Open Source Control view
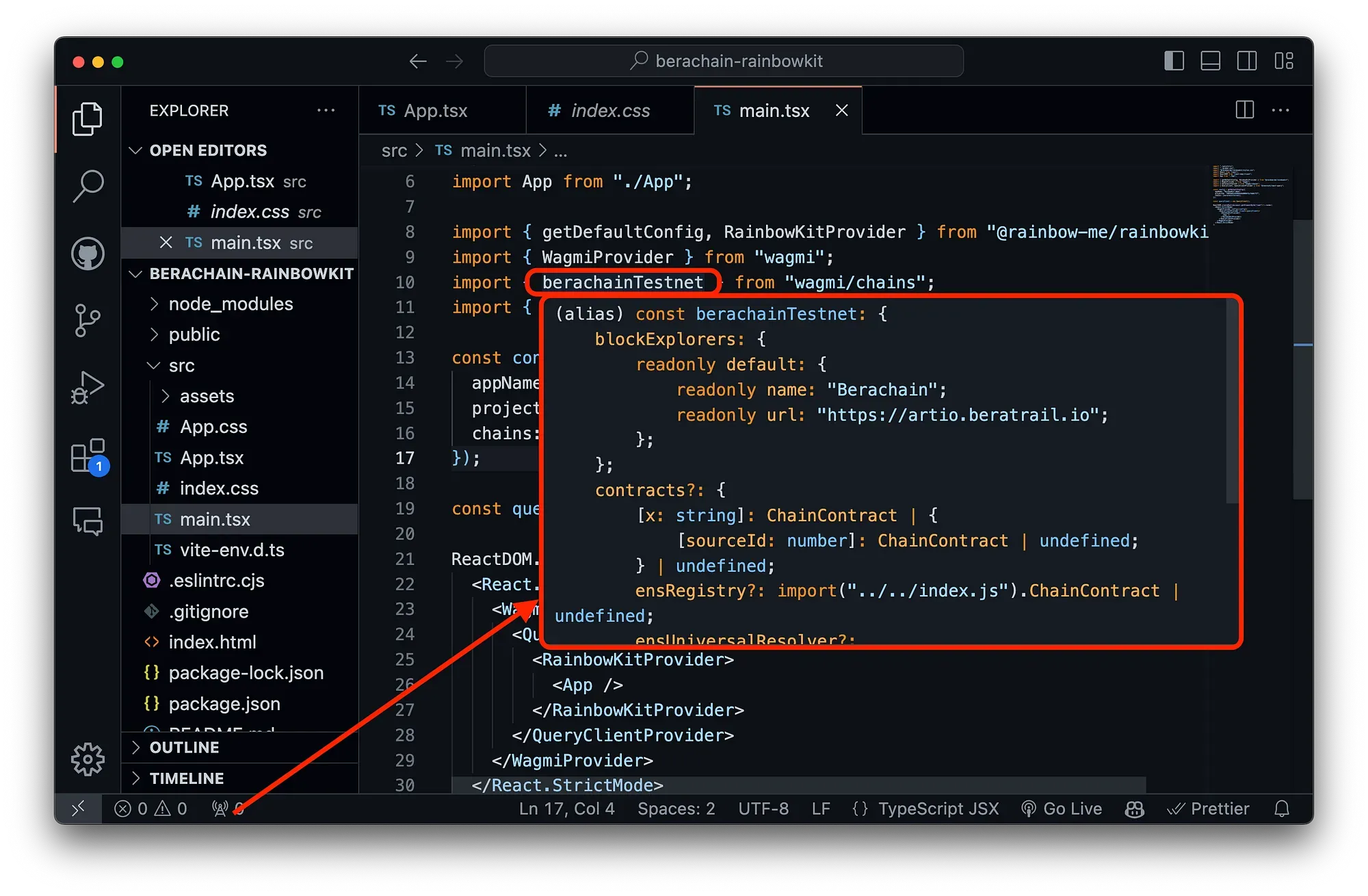This screenshot has height=896, width=1368. point(88,320)
